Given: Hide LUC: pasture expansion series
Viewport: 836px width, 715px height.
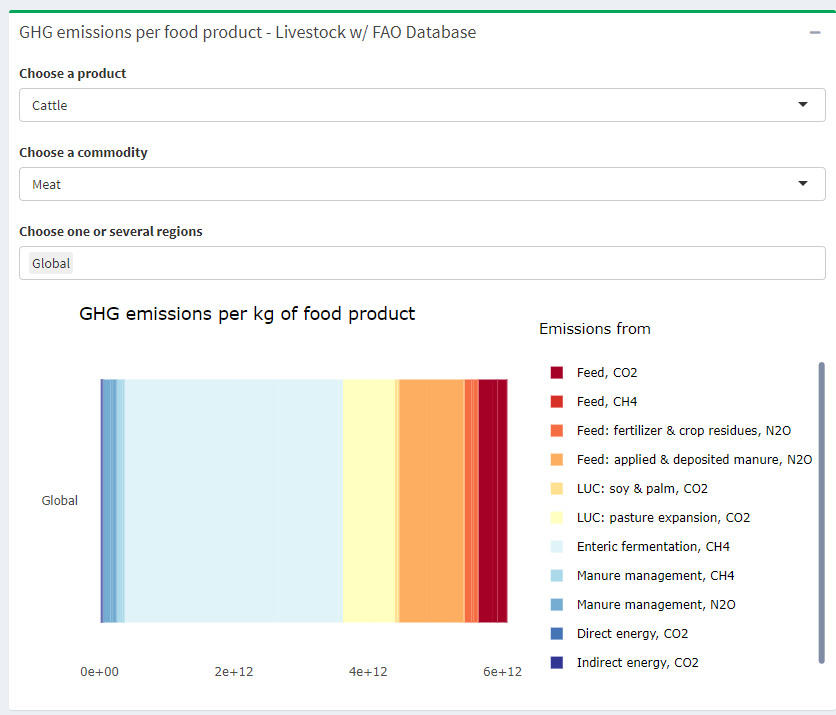Looking at the screenshot, I should (663, 518).
